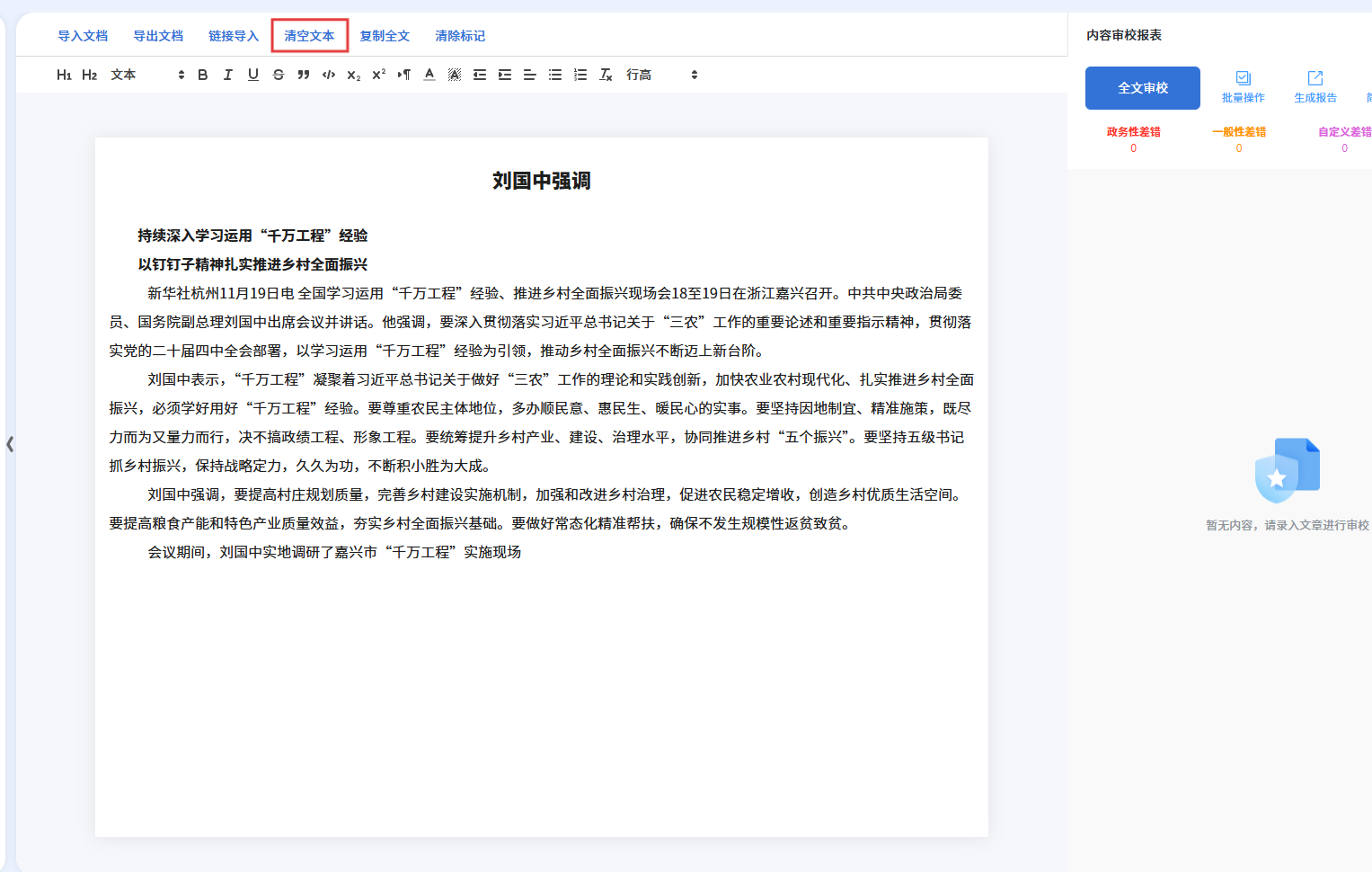Toggle bold formatting in the toolbar
Viewport: 1372px width, 872px height.
[203, 75]
